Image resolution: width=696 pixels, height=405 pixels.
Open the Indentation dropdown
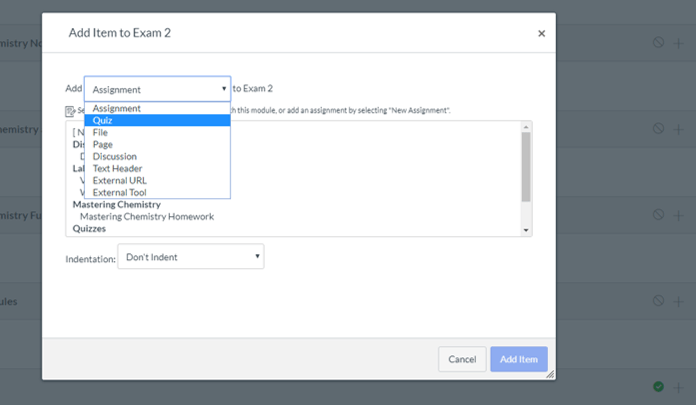[x=190, y=257]
